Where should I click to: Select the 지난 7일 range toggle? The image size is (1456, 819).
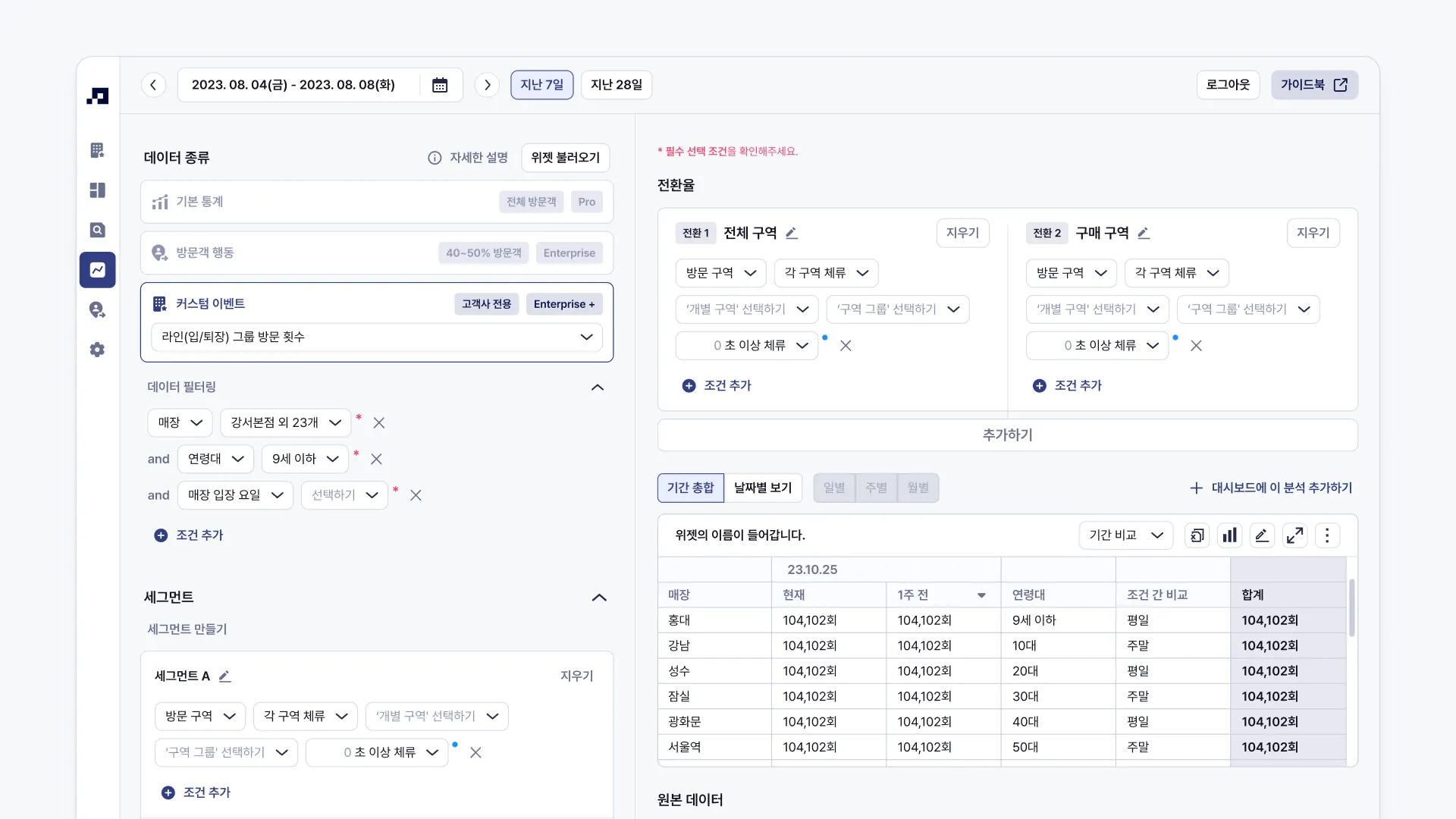pos(541,85)
